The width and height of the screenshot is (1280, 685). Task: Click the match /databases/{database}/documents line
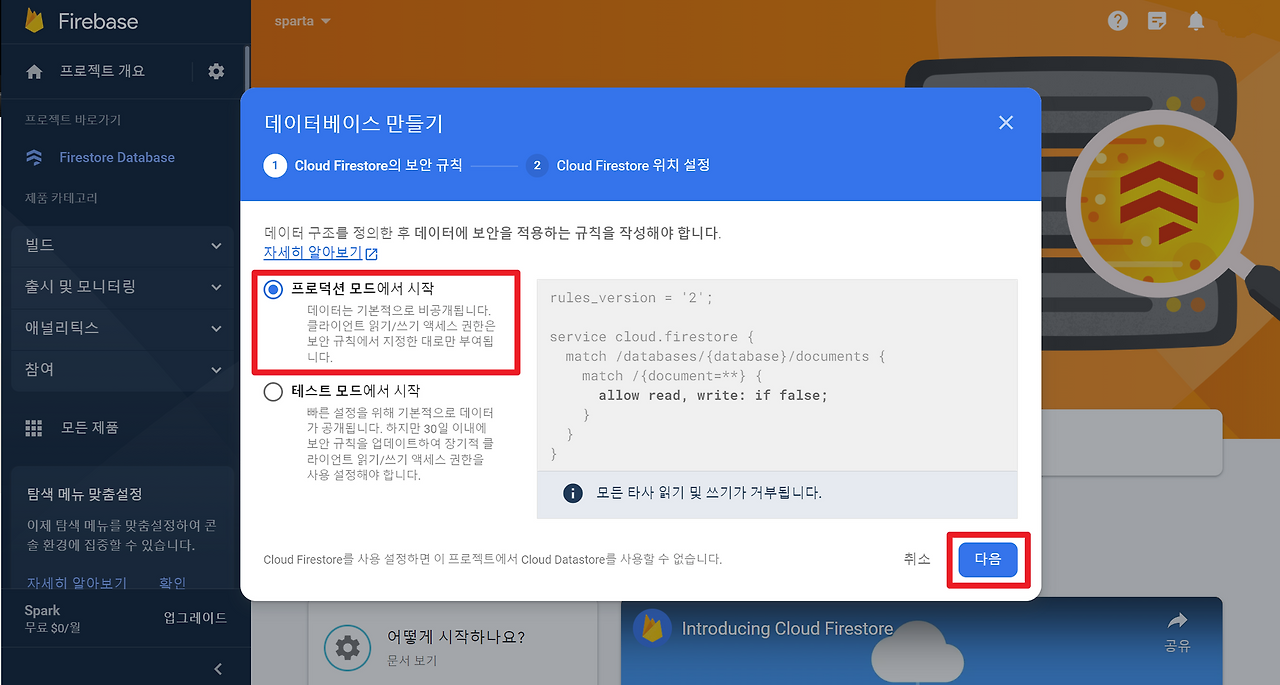(x=725, y=356)
